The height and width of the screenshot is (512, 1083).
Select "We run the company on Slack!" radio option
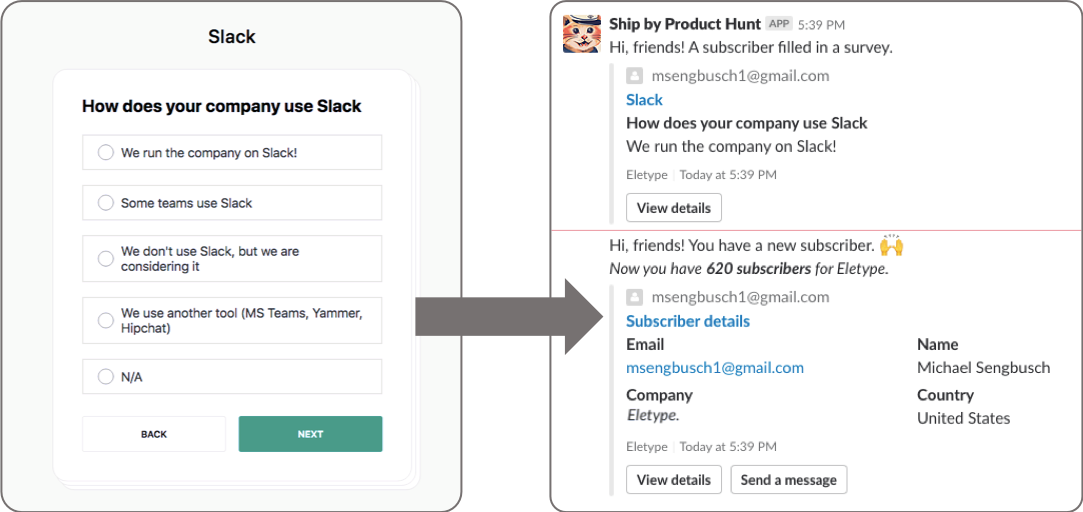pos(105,153)
